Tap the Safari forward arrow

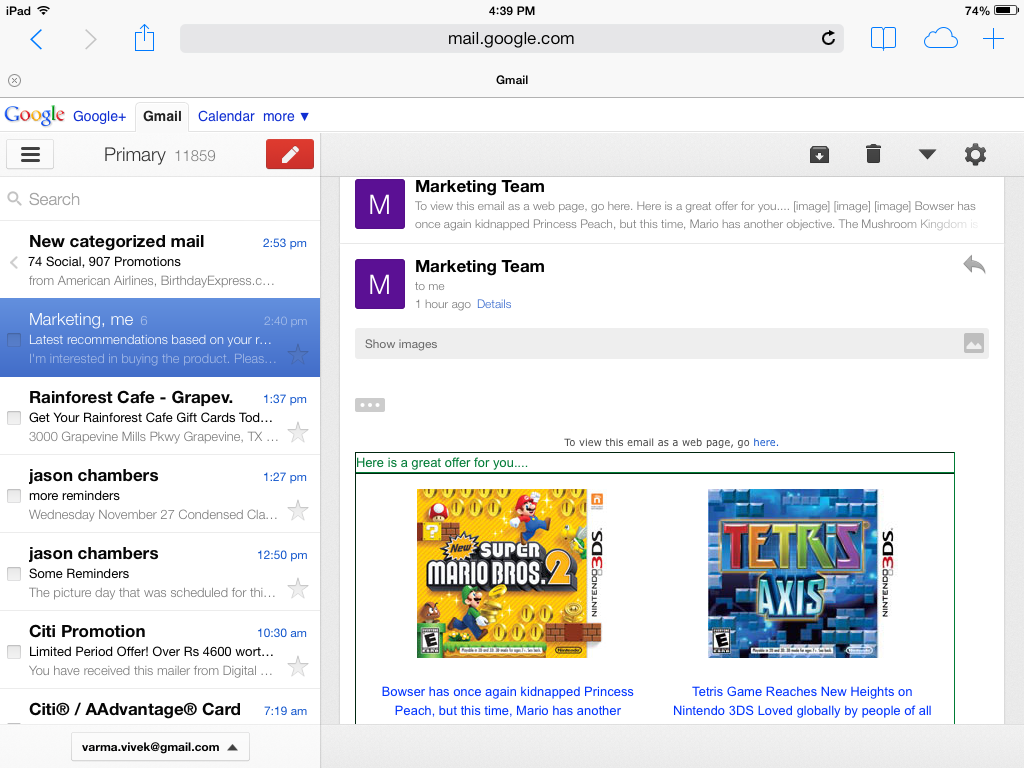pos(90,39)
